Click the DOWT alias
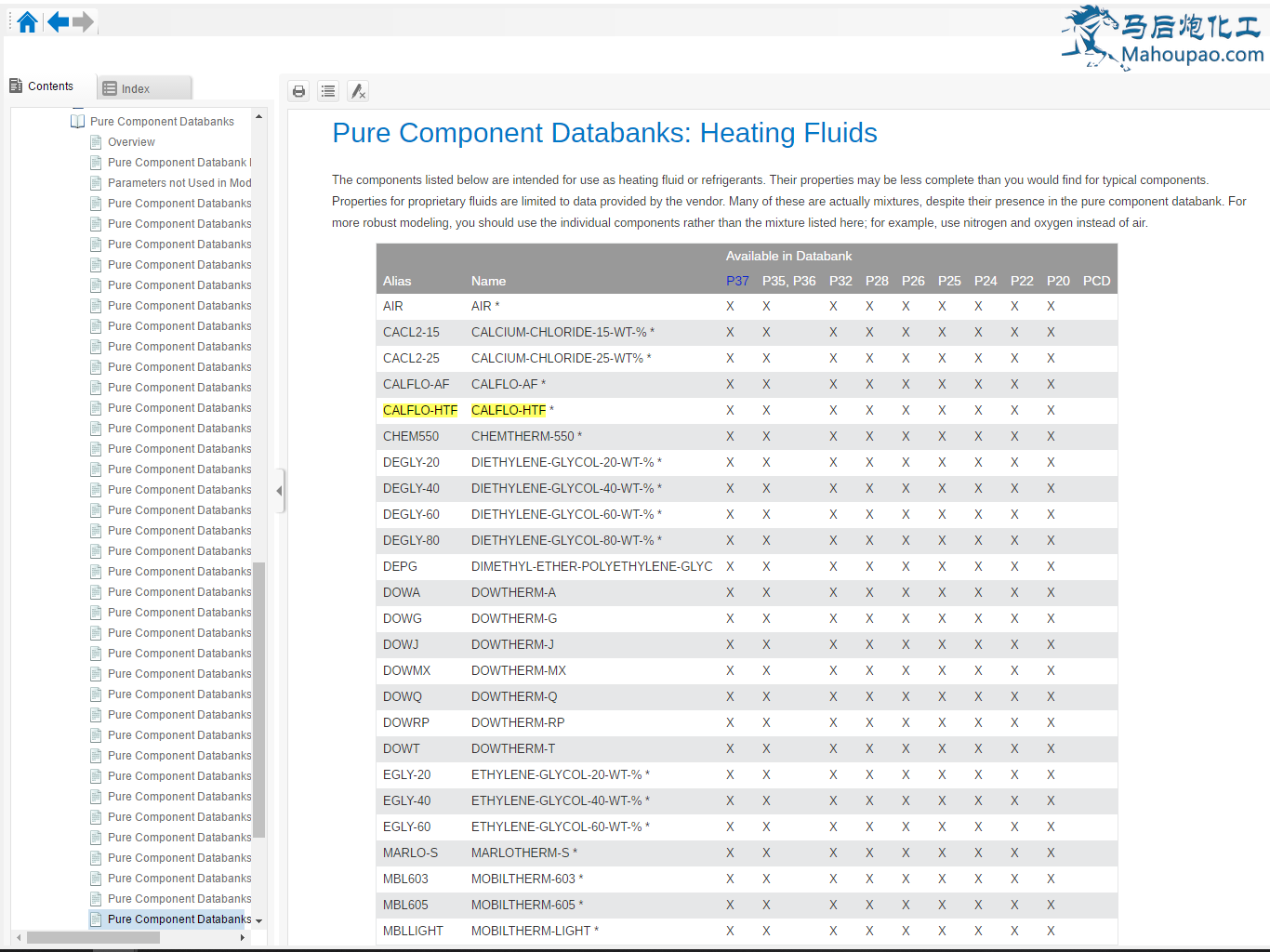 401,748
